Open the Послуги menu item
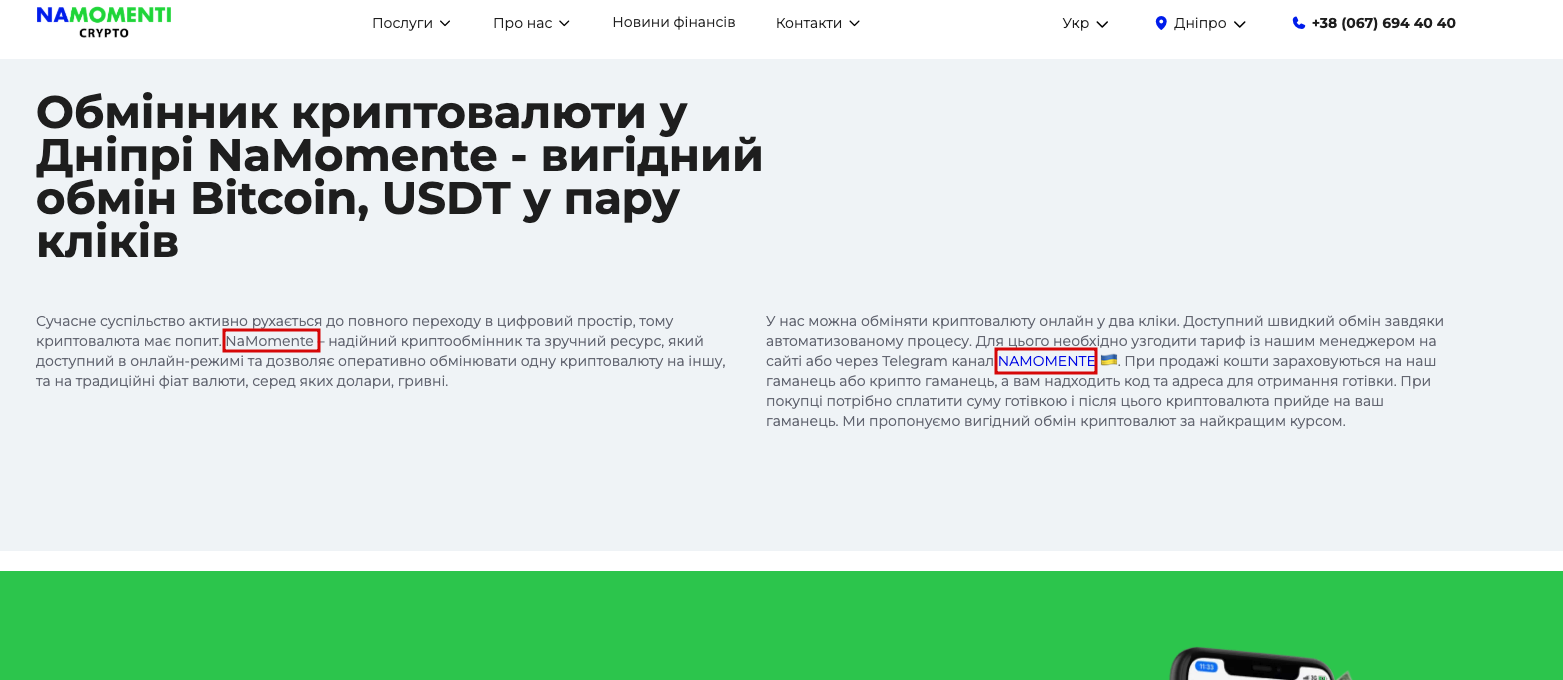Image resolution: width=1563 pixels, height=680 pixels. pyautogui.click(x=402, y=23)
